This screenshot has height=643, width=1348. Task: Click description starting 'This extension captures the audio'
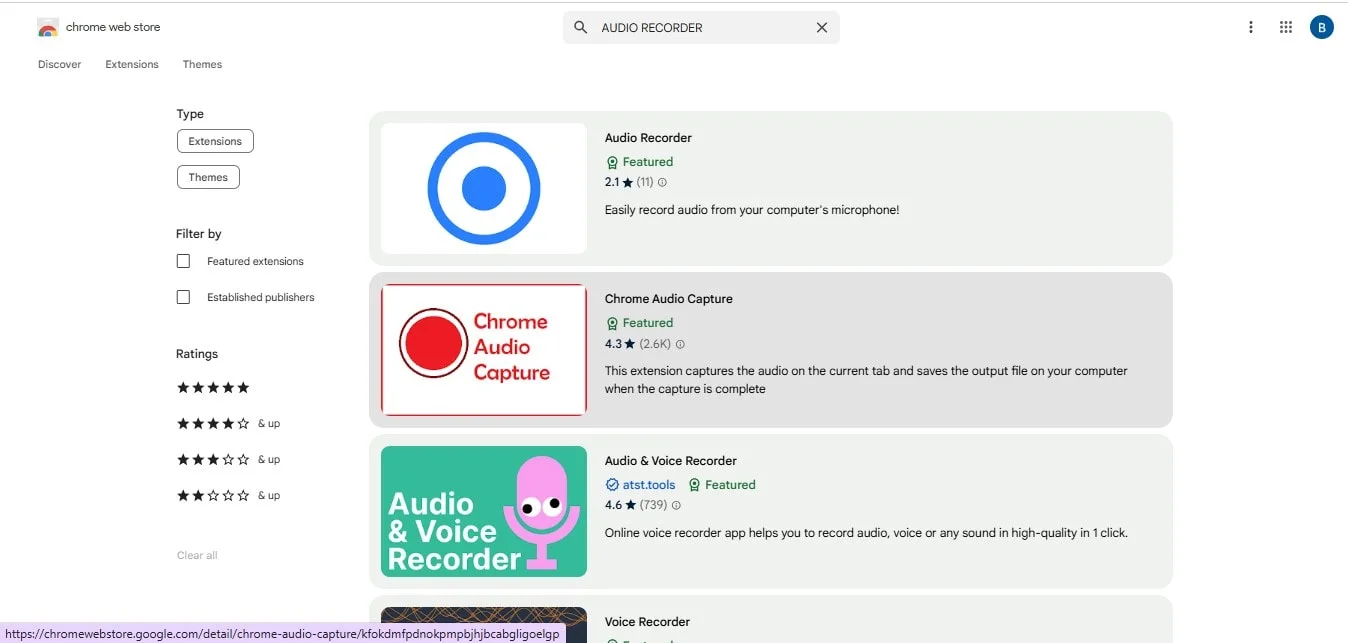pyautogui.click(x=866, y=380)
